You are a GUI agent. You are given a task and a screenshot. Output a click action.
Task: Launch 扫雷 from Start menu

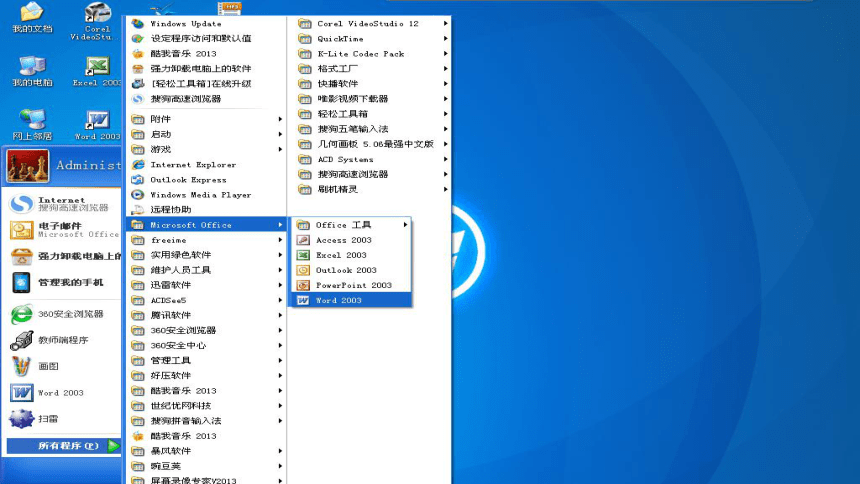[64, 419]
